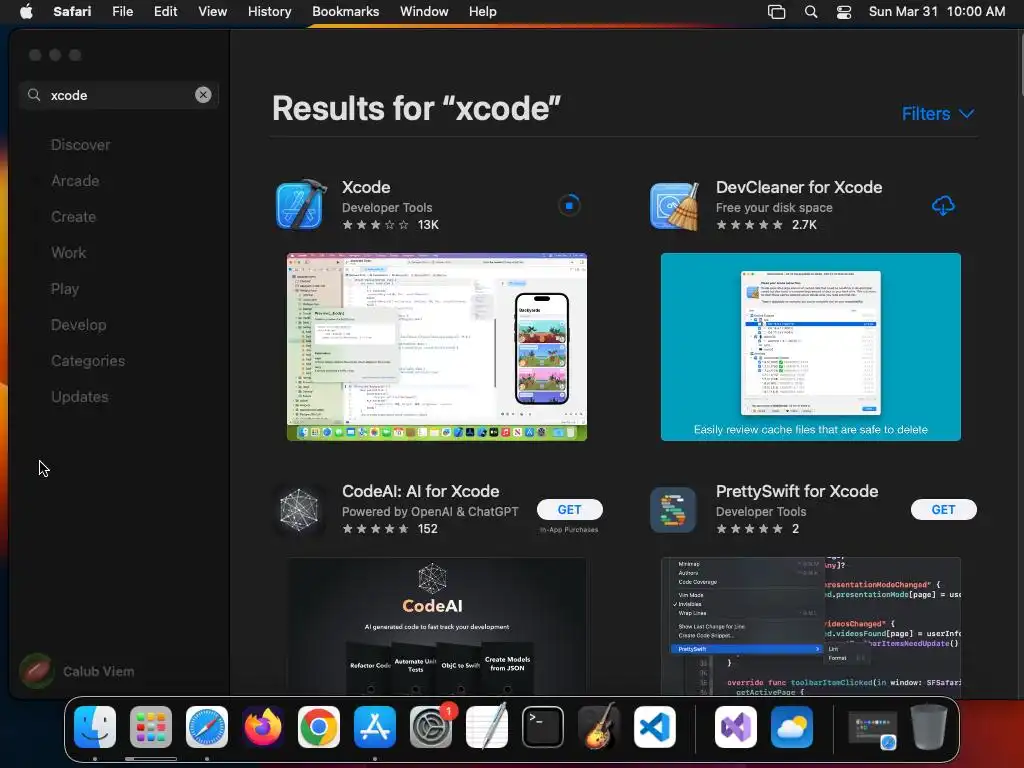
Task: Go to Develop section
Action: (78, 325)
